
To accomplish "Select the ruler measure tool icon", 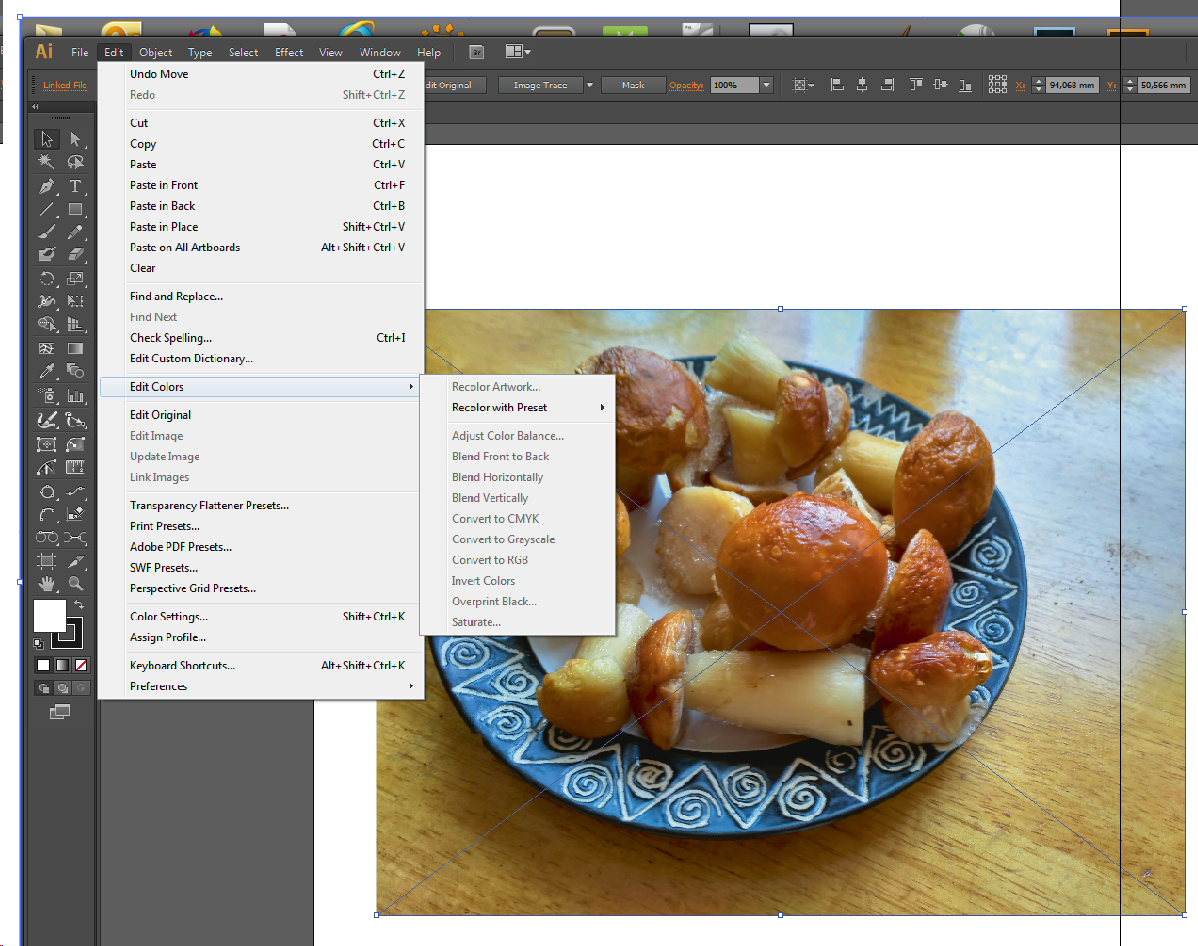I will 75,467.
